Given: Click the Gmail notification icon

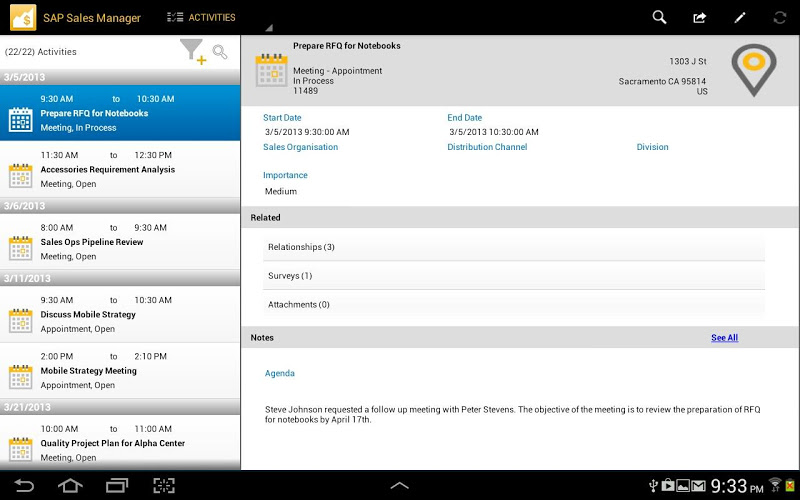Looking at the screenshot, I should point(698,486).
